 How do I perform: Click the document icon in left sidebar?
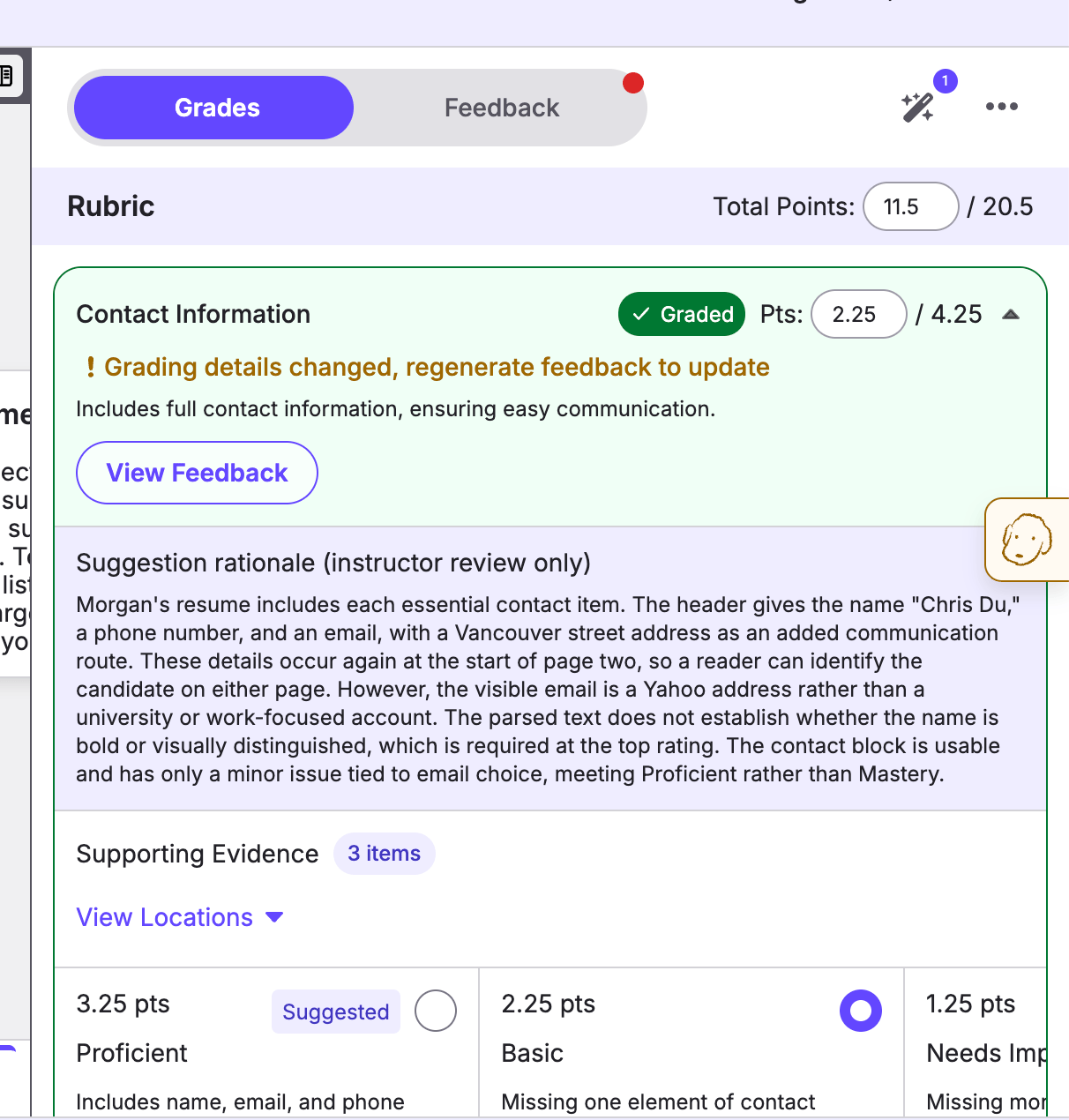(x=6, y=75)
